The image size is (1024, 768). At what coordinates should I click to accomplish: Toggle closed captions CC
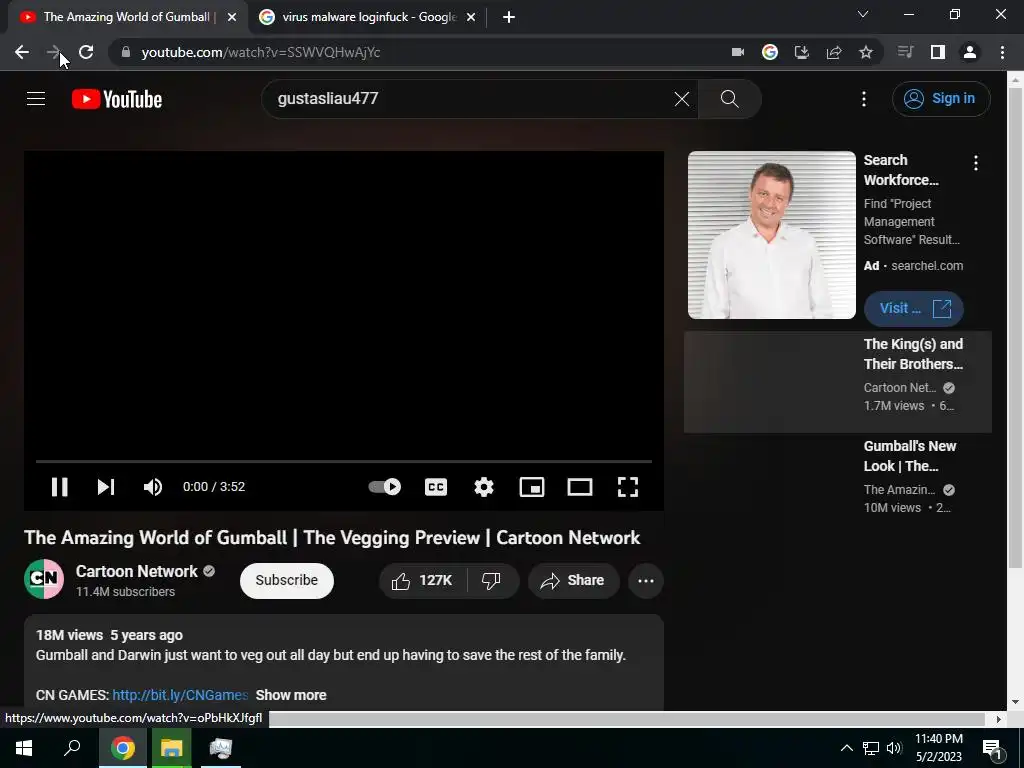436,487
